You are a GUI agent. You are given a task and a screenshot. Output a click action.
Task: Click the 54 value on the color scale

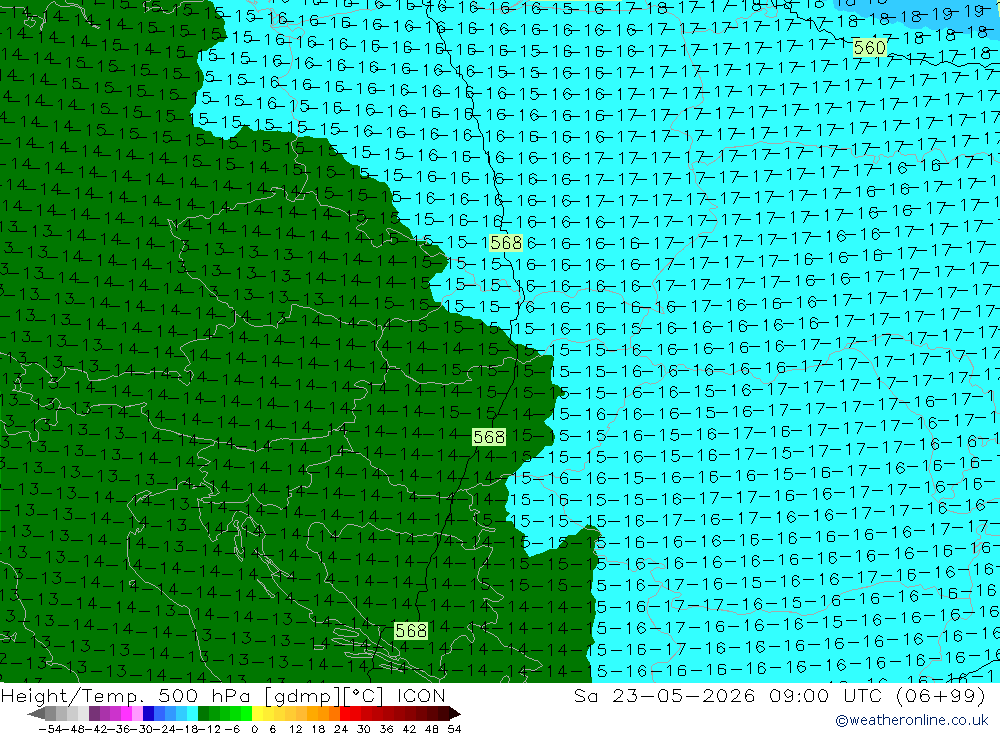coord(454,729)
